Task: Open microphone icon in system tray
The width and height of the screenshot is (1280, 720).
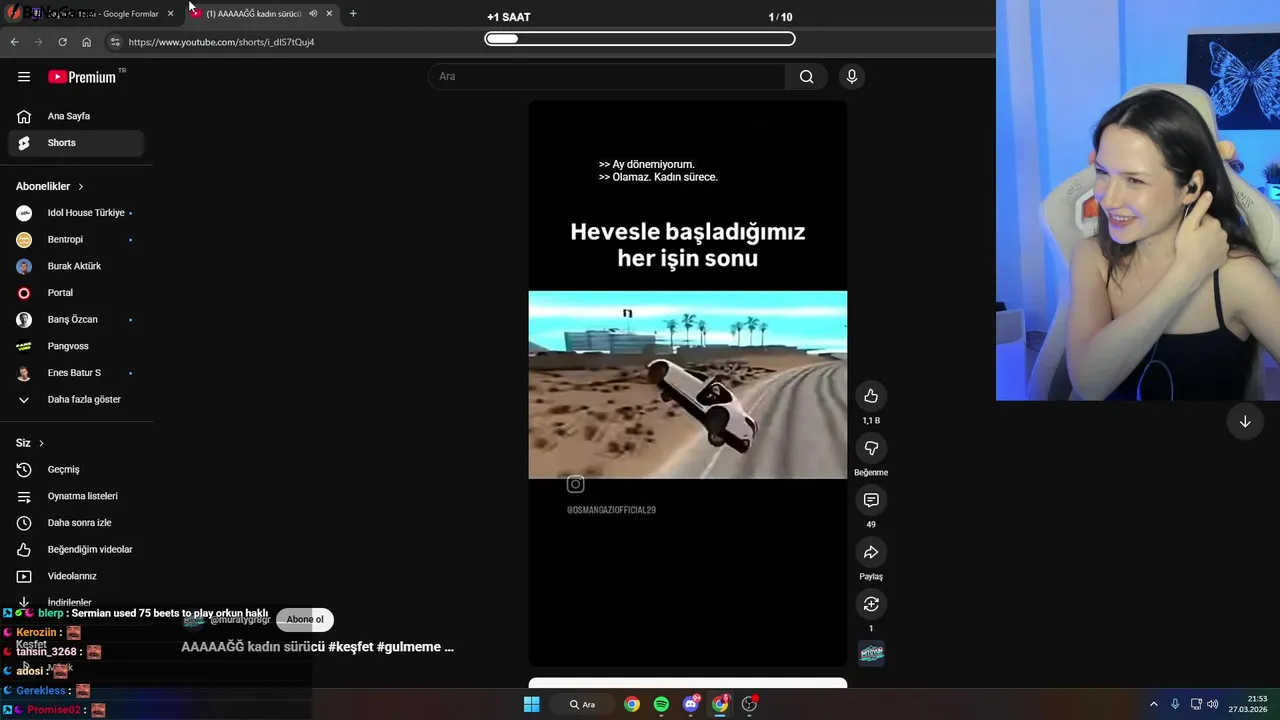Action: [1175, 704]
